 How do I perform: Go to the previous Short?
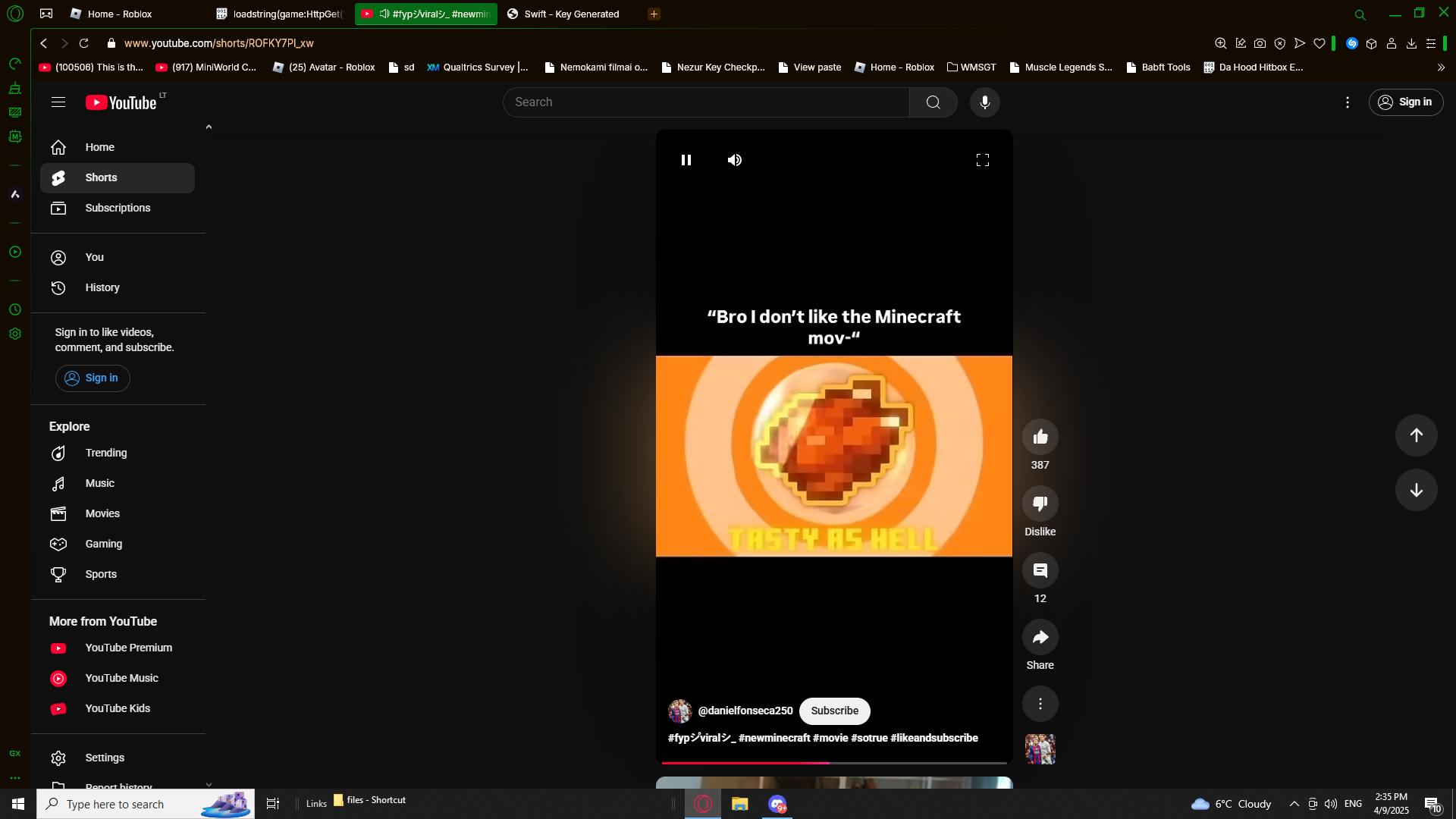pos(1417,435)
